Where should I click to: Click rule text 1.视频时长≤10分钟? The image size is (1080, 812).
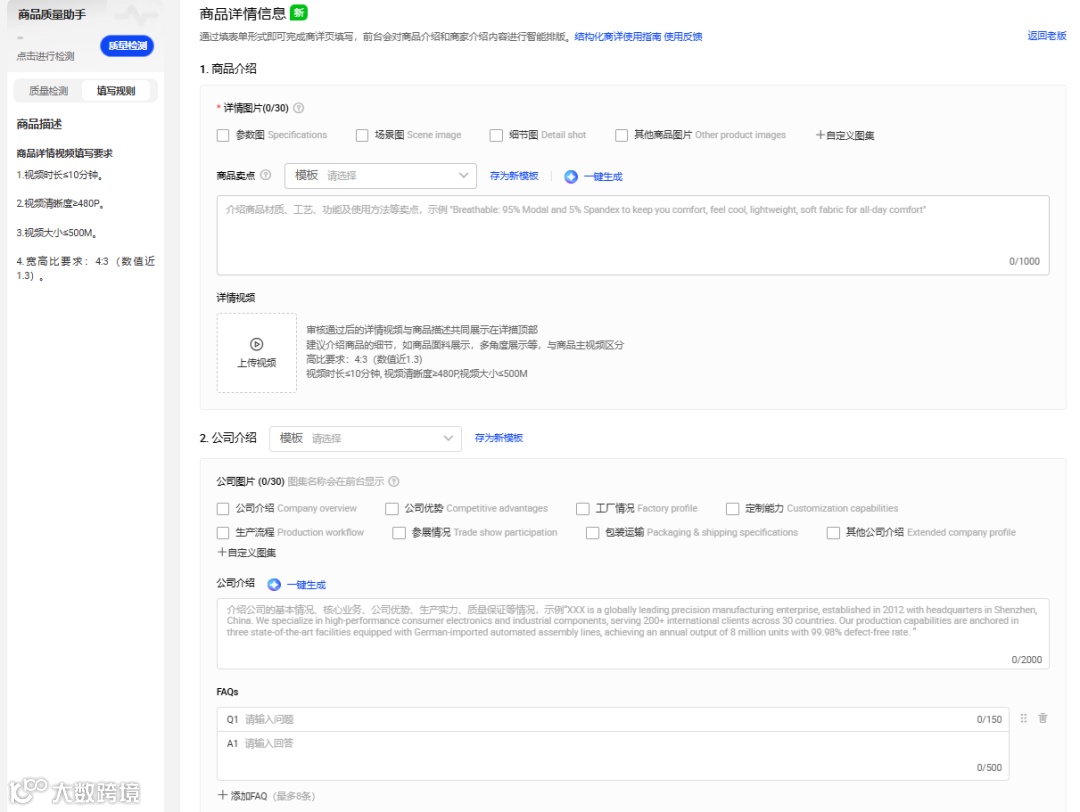tap(60, 175)
